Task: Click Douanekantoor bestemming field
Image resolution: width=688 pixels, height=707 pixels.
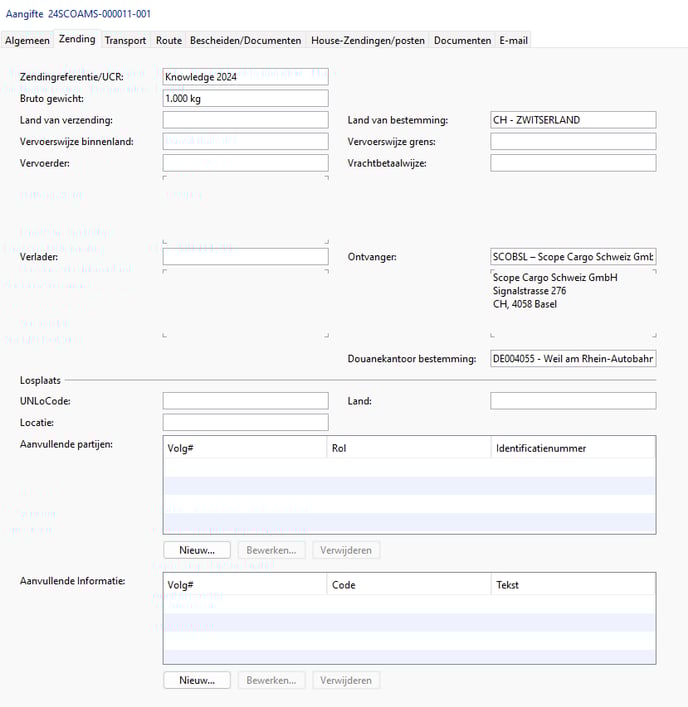Action: [573, 359]
